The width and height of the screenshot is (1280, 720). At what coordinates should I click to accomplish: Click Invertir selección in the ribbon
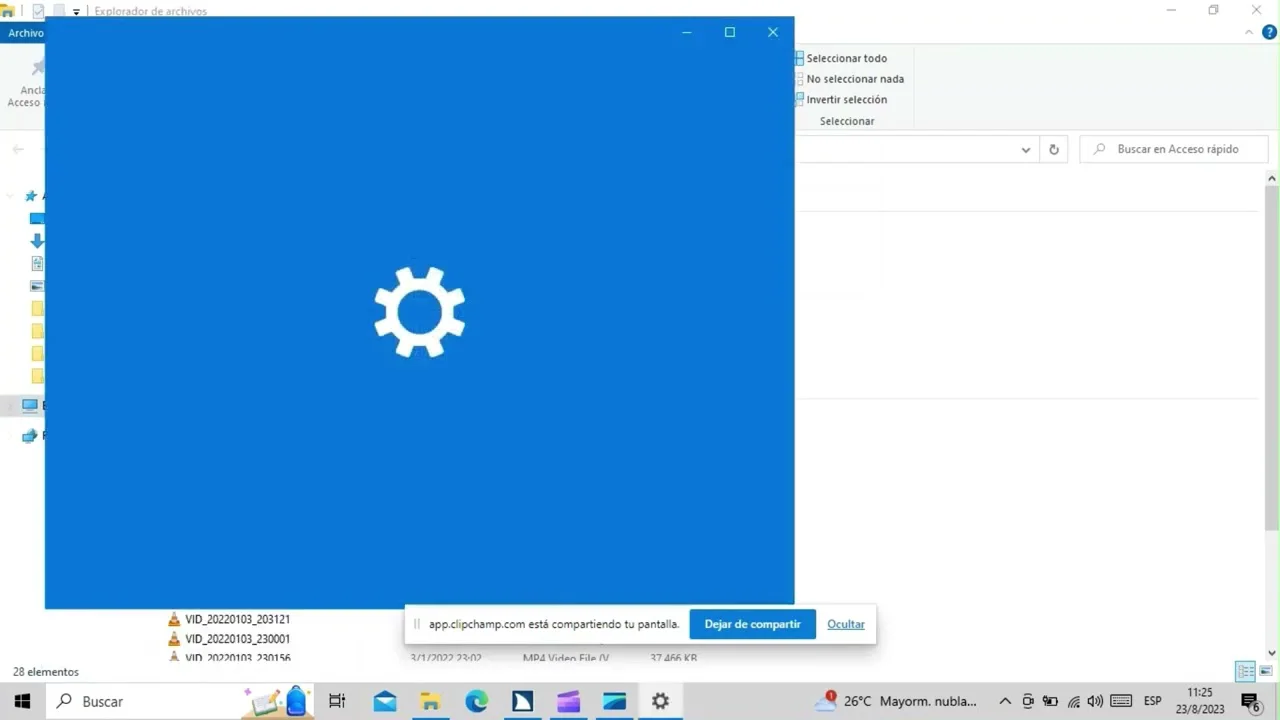pyautogui.click(x=846, y=99)
